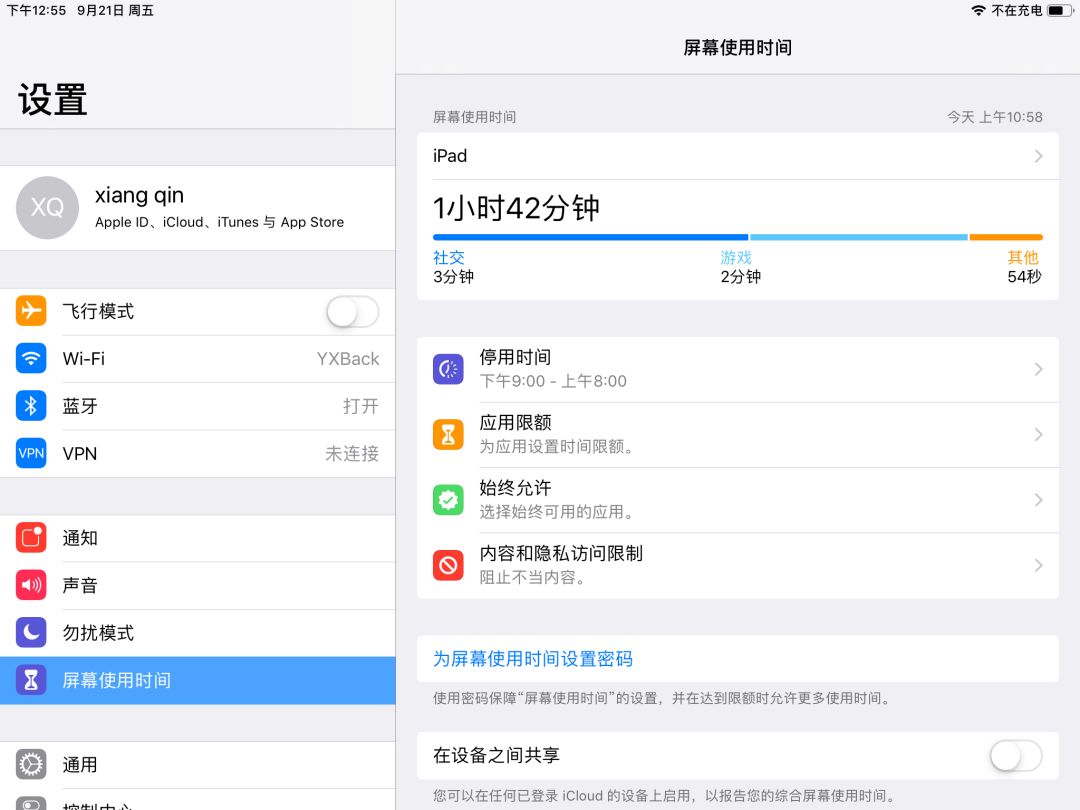This screenshot has height=810, width=1080.
Task: Click the red 通知 notifications icon
Action: coord(31,538)
